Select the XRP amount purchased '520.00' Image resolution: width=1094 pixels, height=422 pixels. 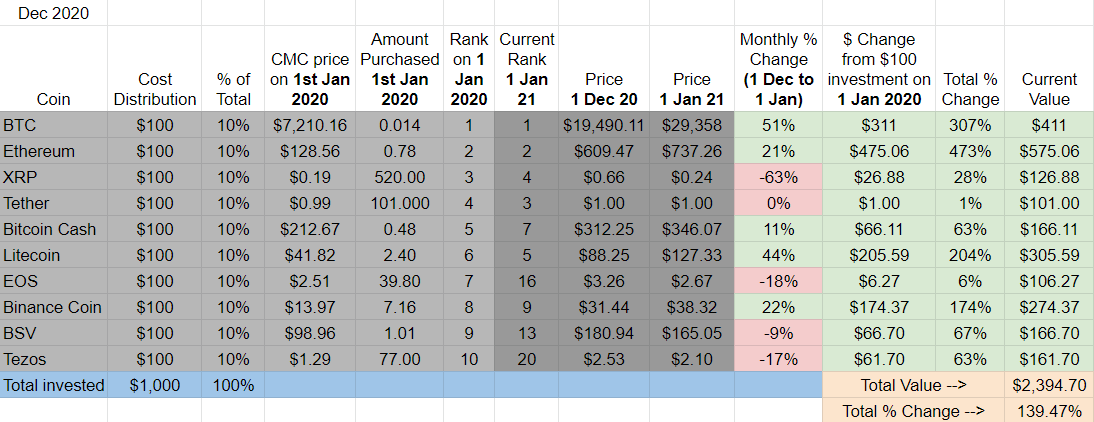coord(400,177)
